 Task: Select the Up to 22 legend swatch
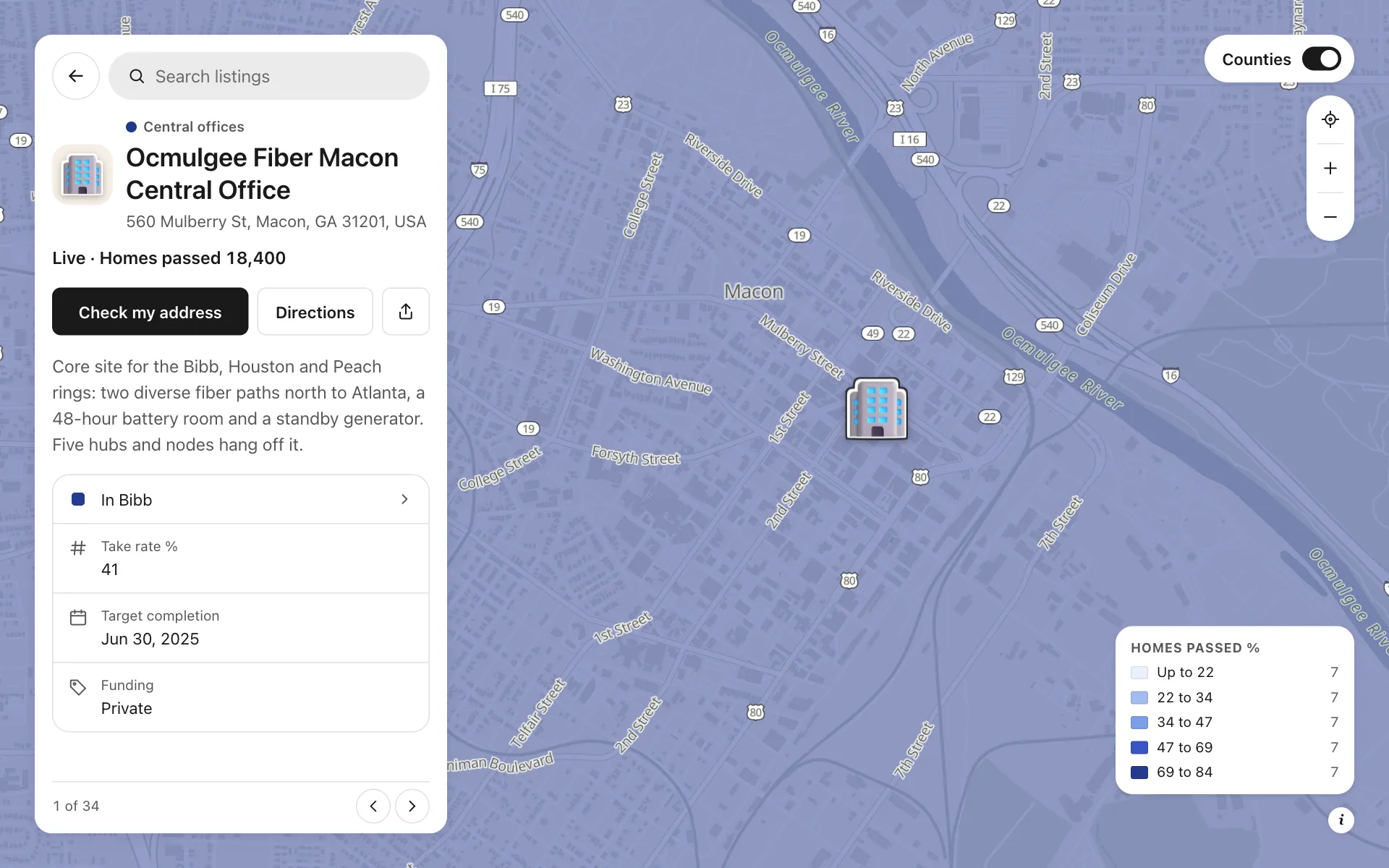click(x=1139, y=673)
